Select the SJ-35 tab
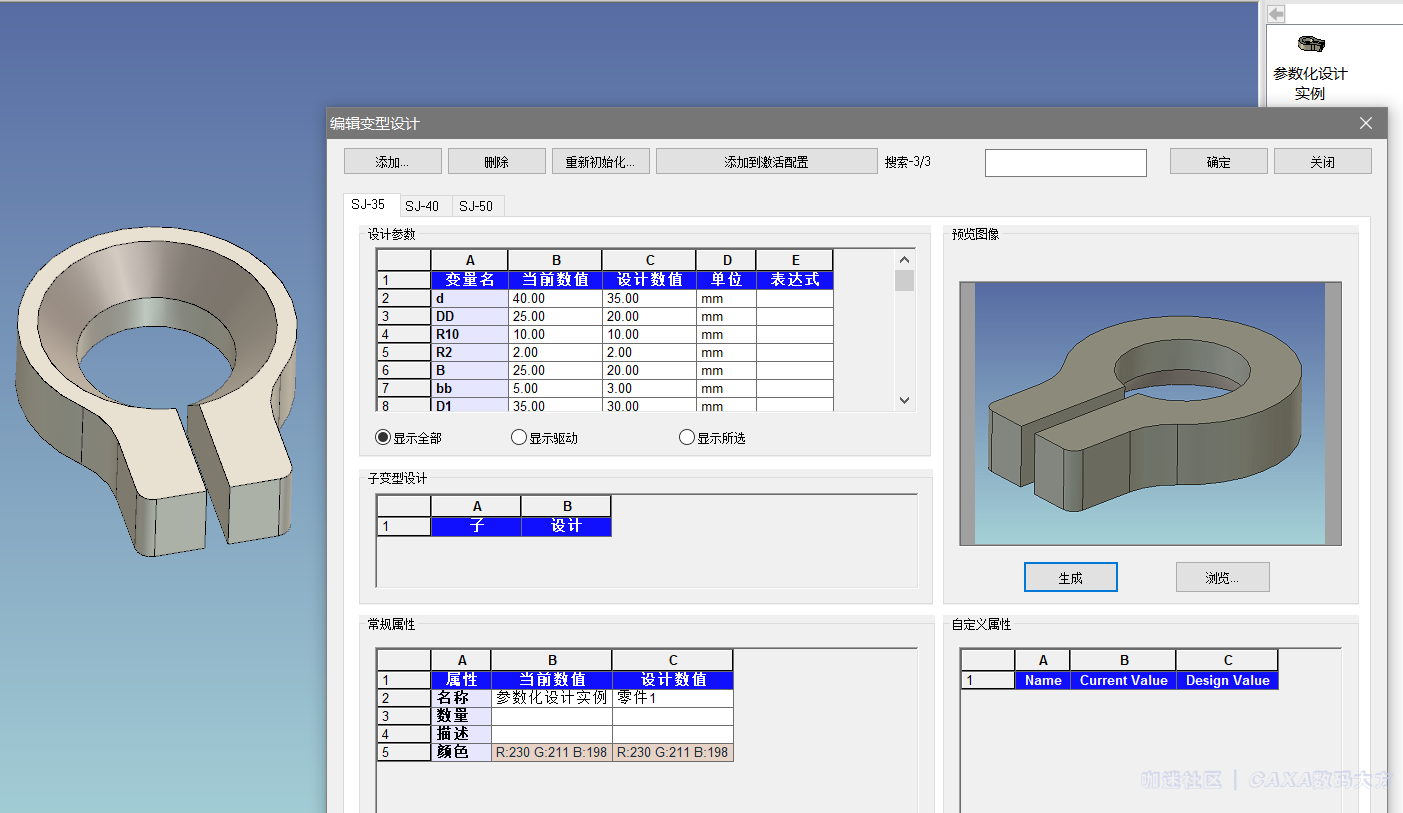Image resolution: width=1403 pixels, height=813 pixels. [368, 205]
